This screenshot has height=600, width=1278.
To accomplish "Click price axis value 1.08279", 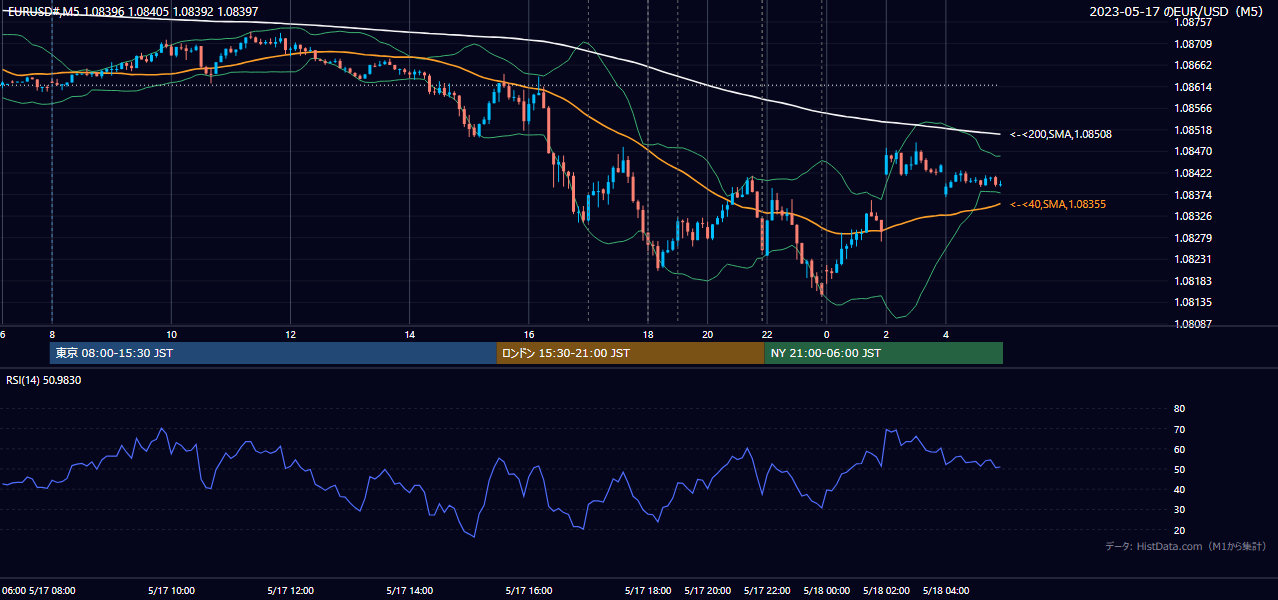I will click(x=1193, y=238).
